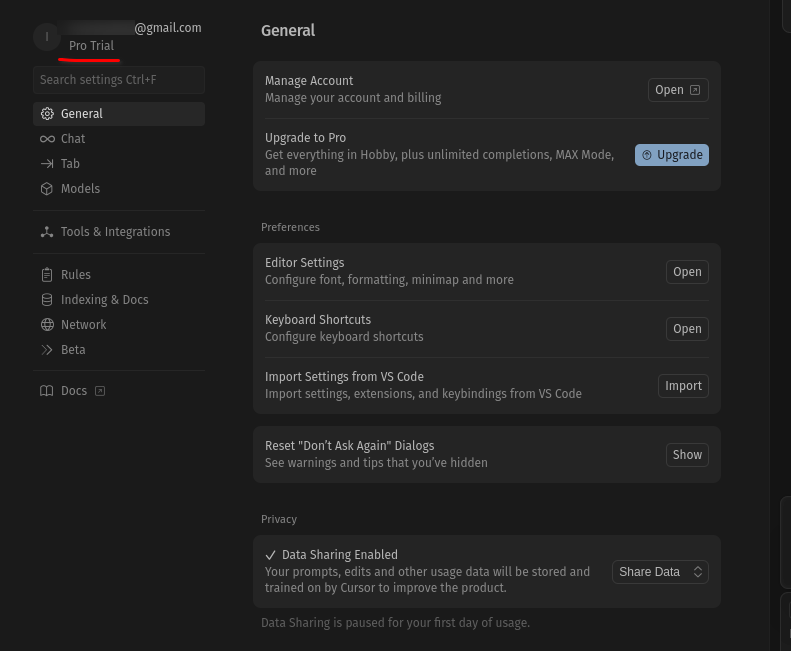Open the Docs external link
Screen dimensions: 791x651
point(73,391)
